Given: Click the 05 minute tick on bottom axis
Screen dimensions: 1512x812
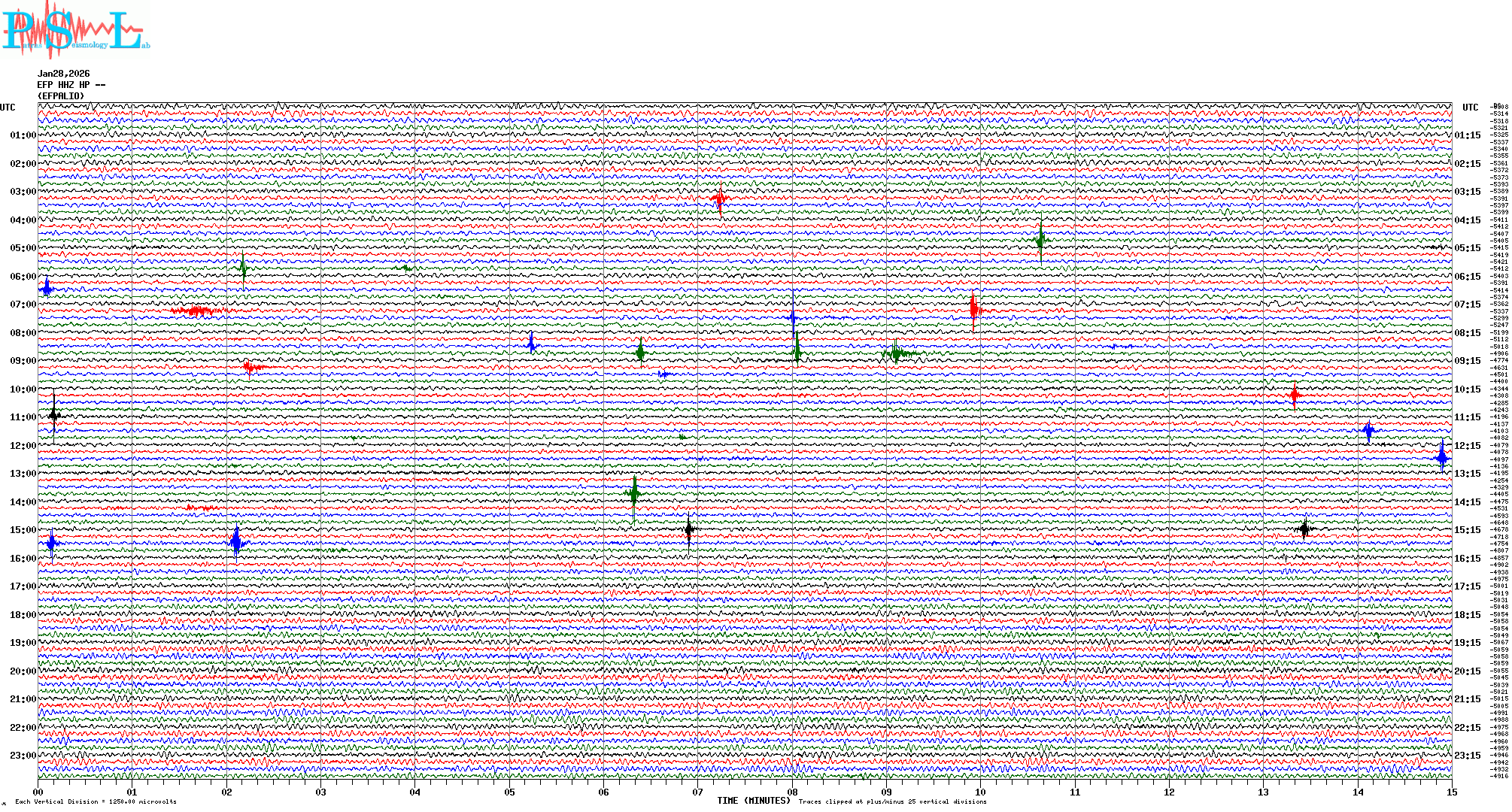Looking at the screenshot, I should click(x=509, y=792).
